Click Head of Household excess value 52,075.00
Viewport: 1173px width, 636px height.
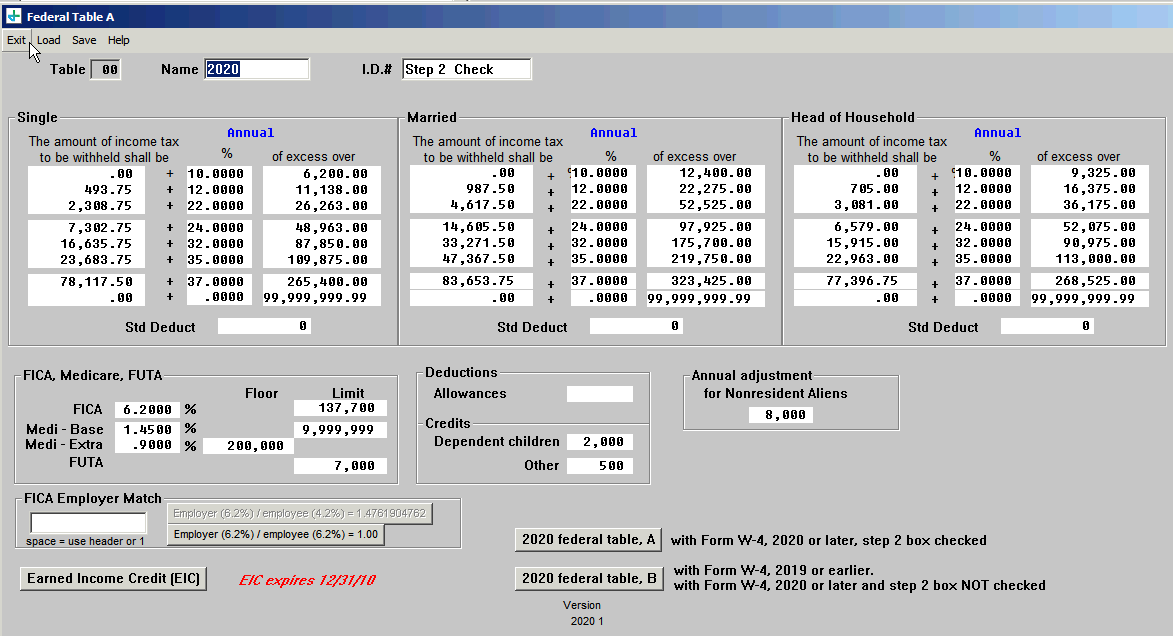tap(1089, 227)
